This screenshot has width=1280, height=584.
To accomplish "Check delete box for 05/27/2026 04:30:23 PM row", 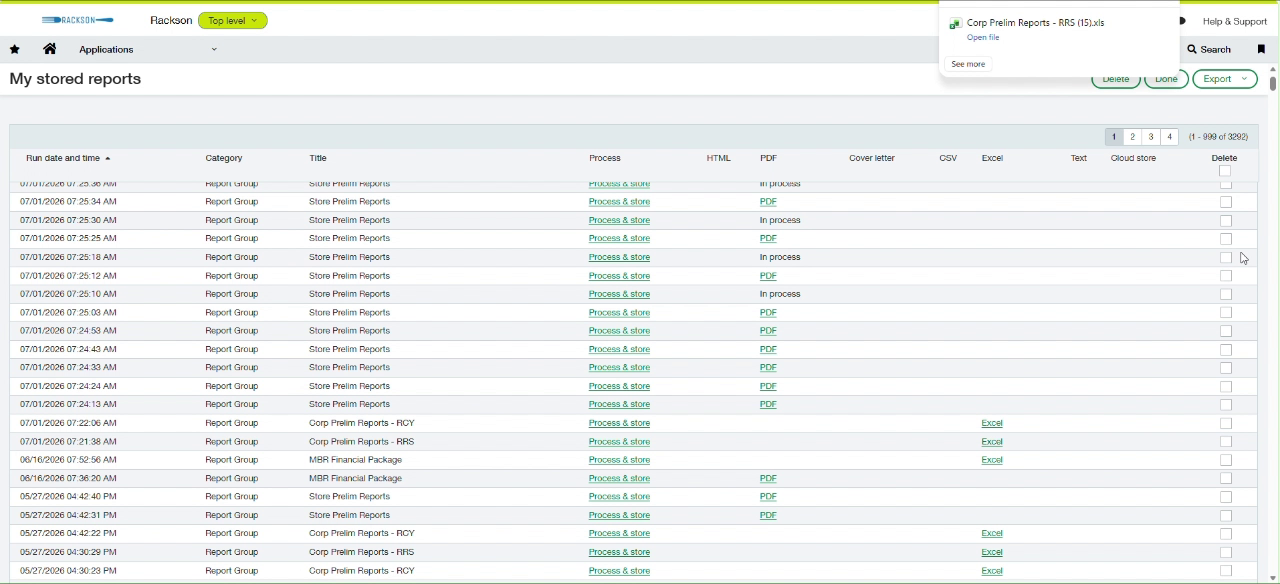I will point(1226,571).
